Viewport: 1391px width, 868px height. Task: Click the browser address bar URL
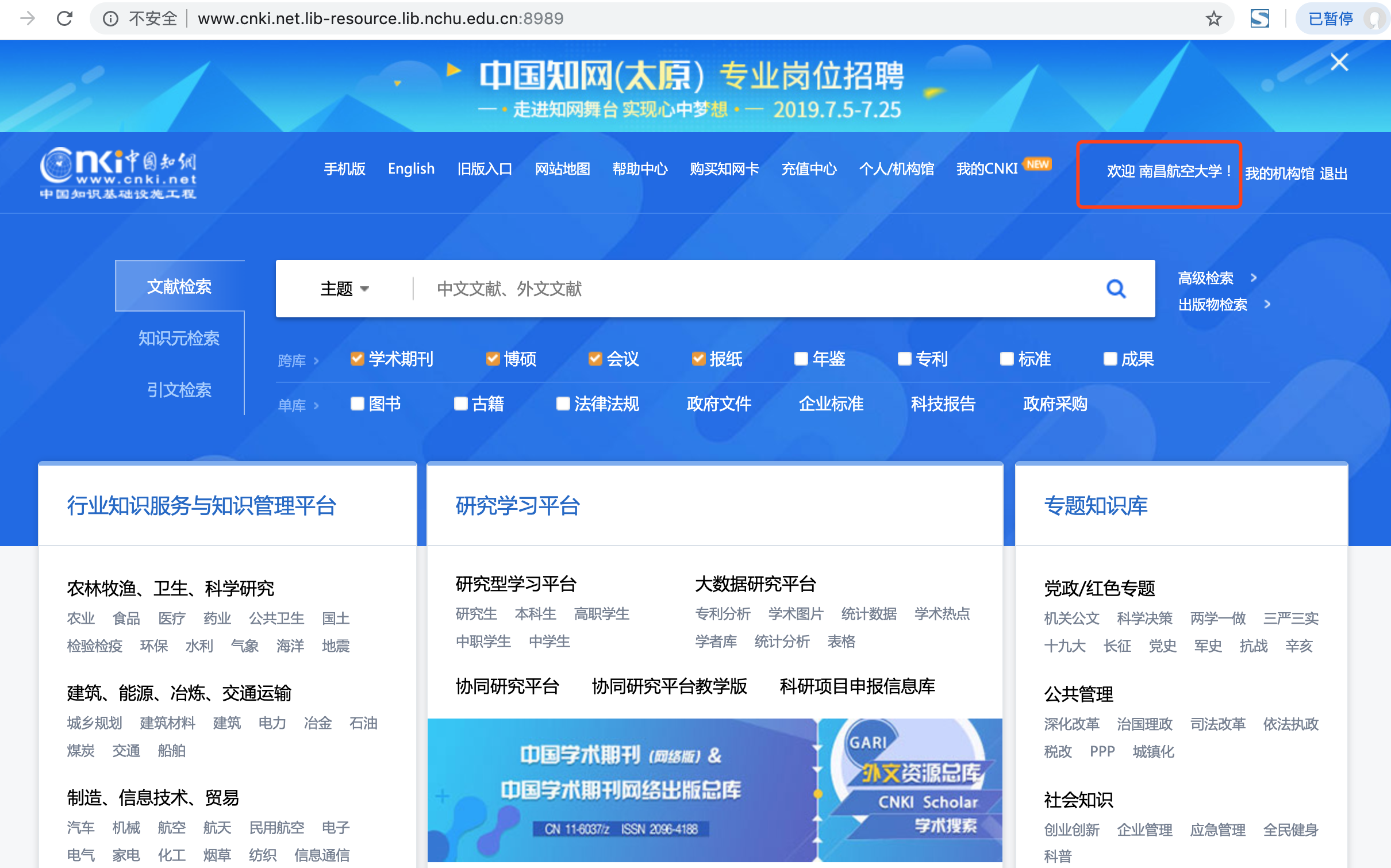[380, 18]
